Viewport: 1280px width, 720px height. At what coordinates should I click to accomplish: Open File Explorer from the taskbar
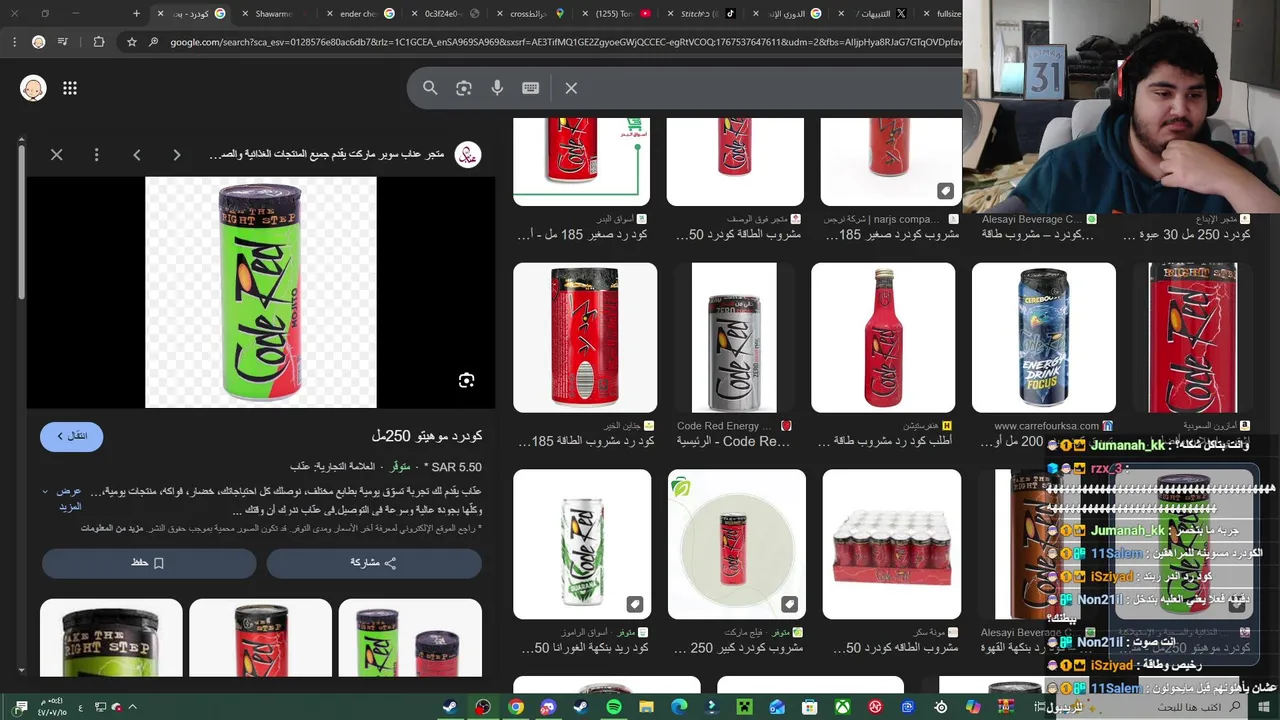(x=647, y=707)
